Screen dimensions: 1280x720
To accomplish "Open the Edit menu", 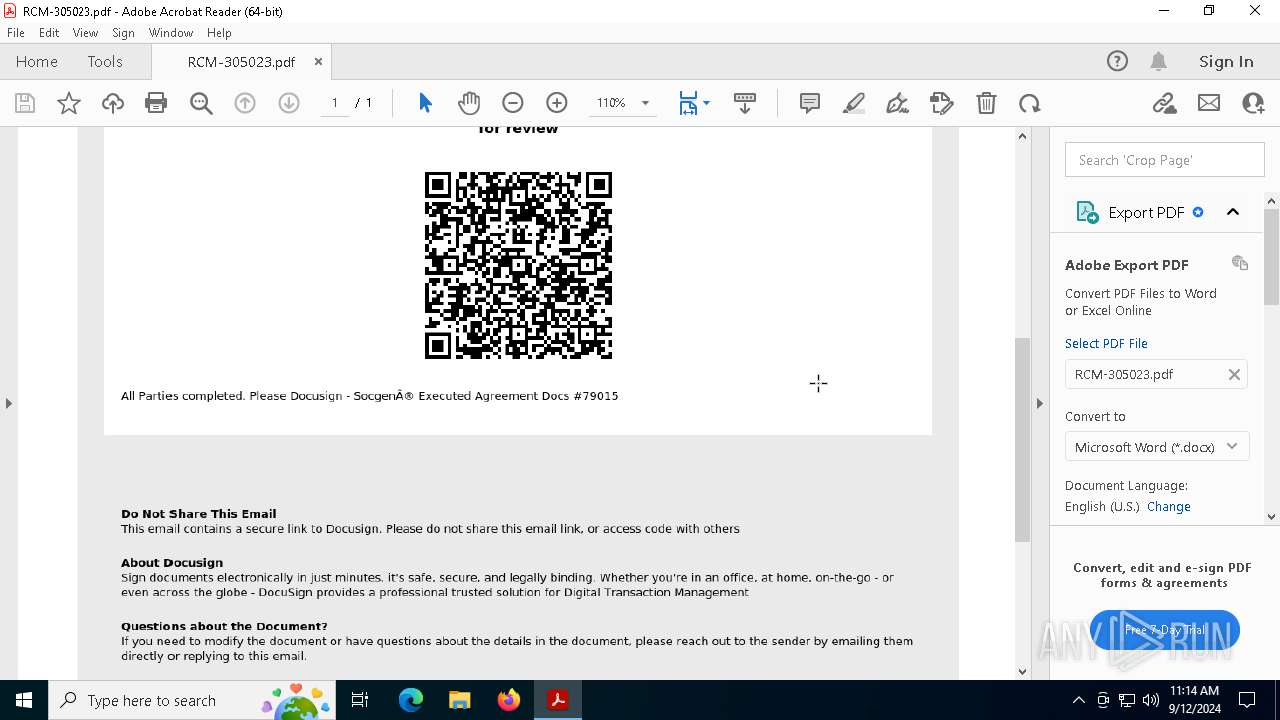I will point(49,33).
